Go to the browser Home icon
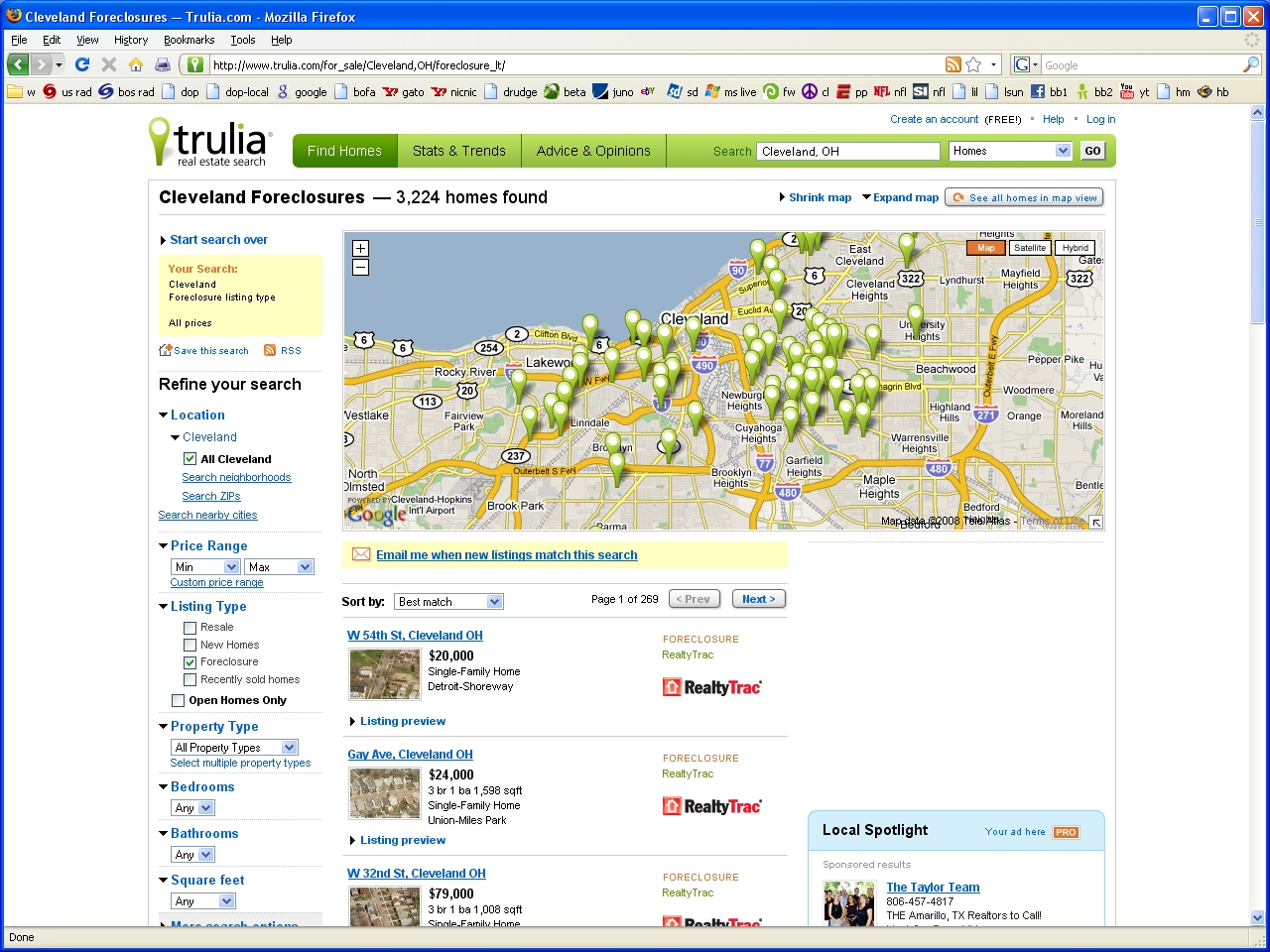Viewport: 1270px width, 952px height. coord(136,64)
